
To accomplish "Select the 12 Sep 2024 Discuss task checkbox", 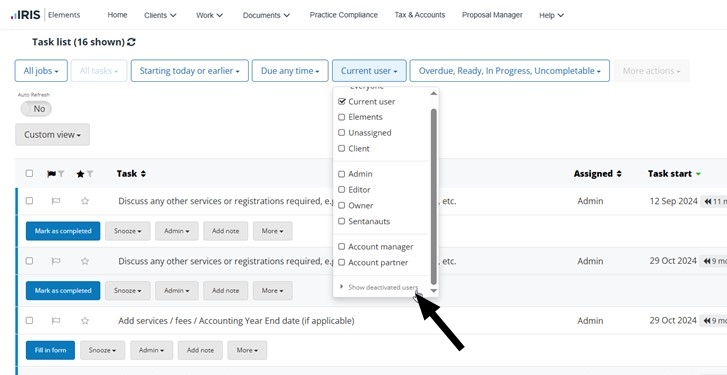I will pos(29,201).
